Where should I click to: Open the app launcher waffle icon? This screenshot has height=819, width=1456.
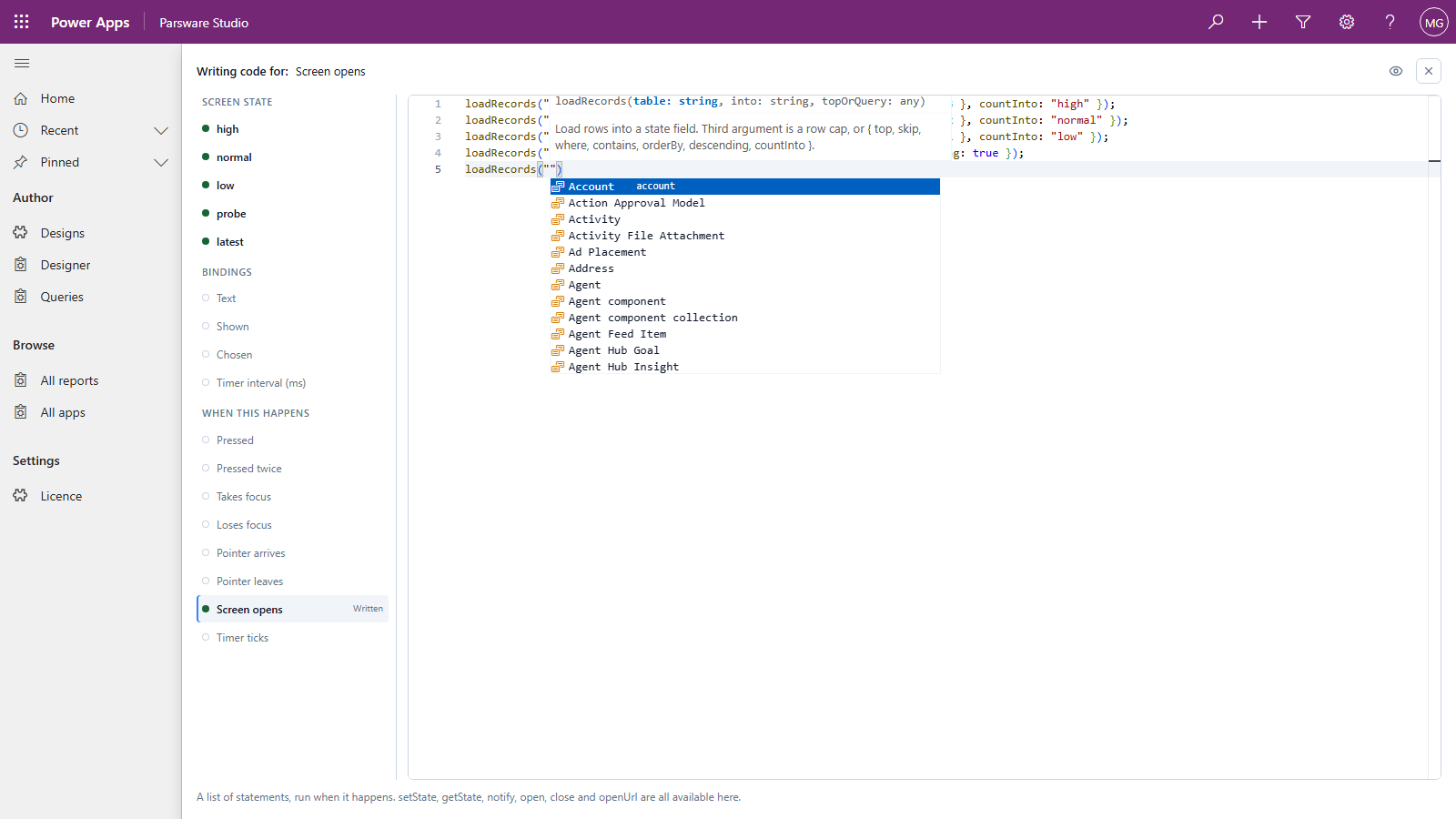pos(22,22)
